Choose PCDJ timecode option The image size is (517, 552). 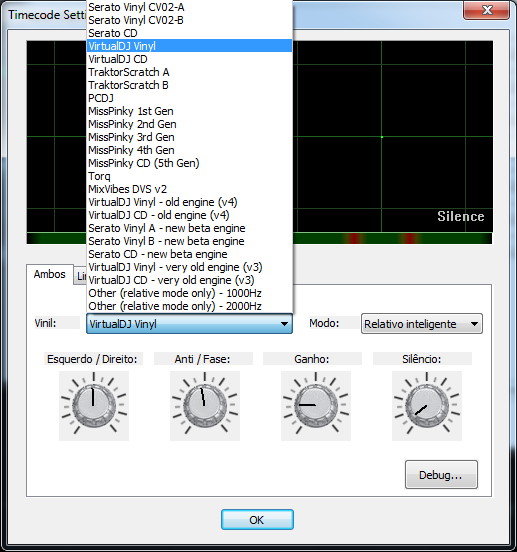click(189, 98)
